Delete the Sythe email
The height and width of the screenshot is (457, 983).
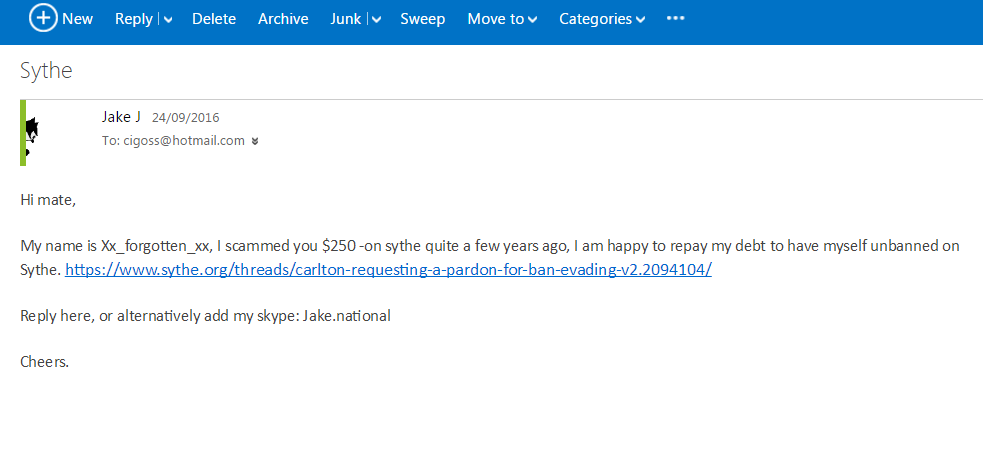[214, 19]
